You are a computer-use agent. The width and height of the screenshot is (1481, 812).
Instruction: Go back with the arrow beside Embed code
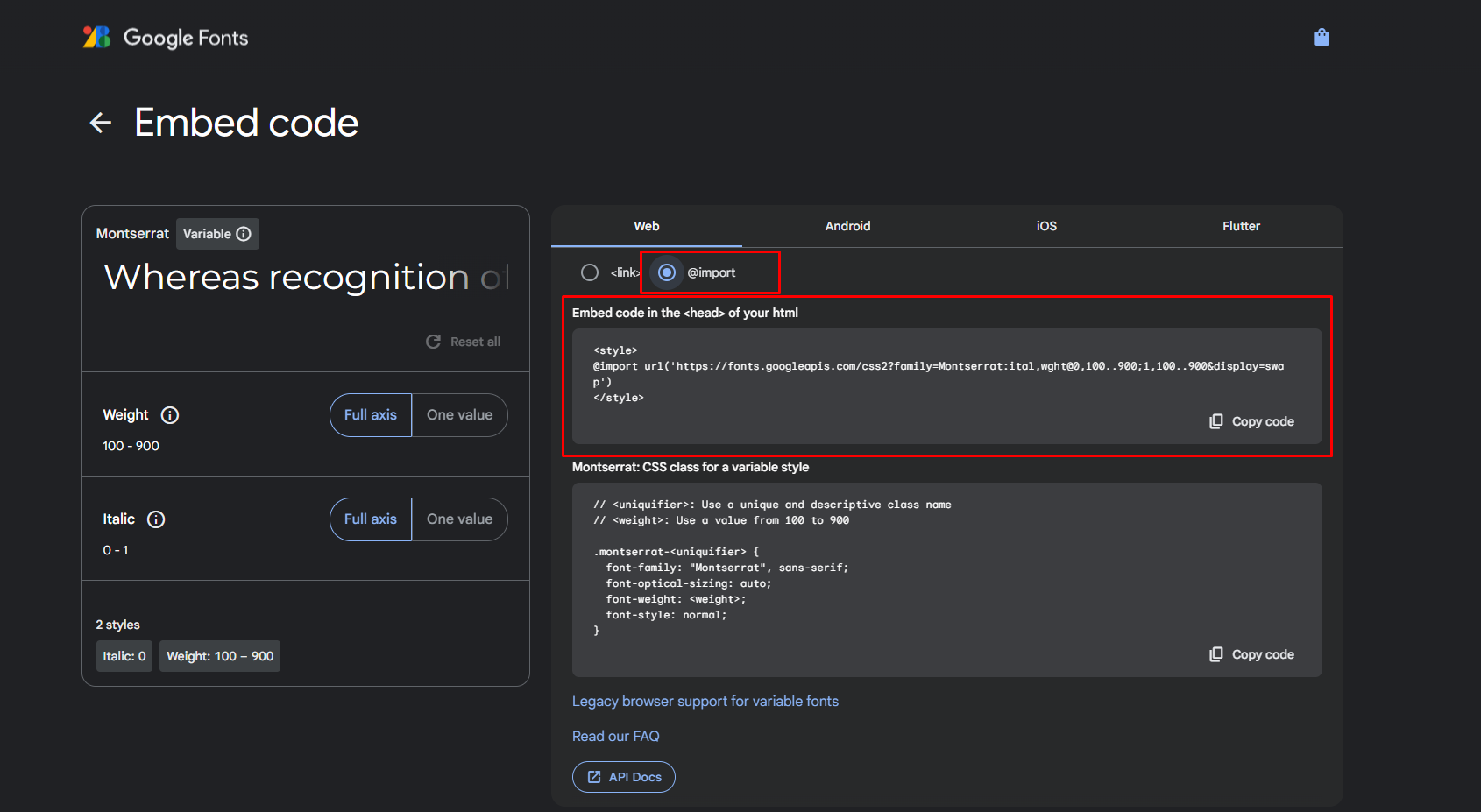tap(101, 123)
